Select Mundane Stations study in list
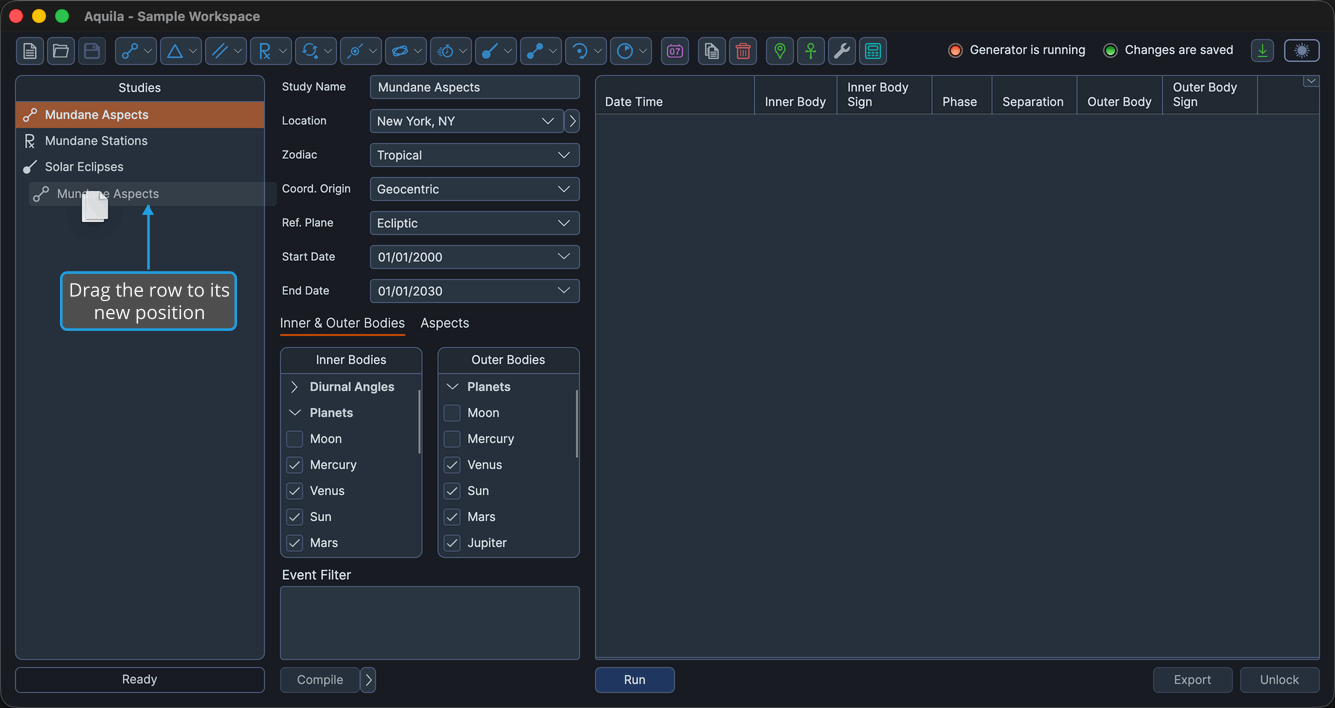The image size is (1335, 708). tap(140, 141)
